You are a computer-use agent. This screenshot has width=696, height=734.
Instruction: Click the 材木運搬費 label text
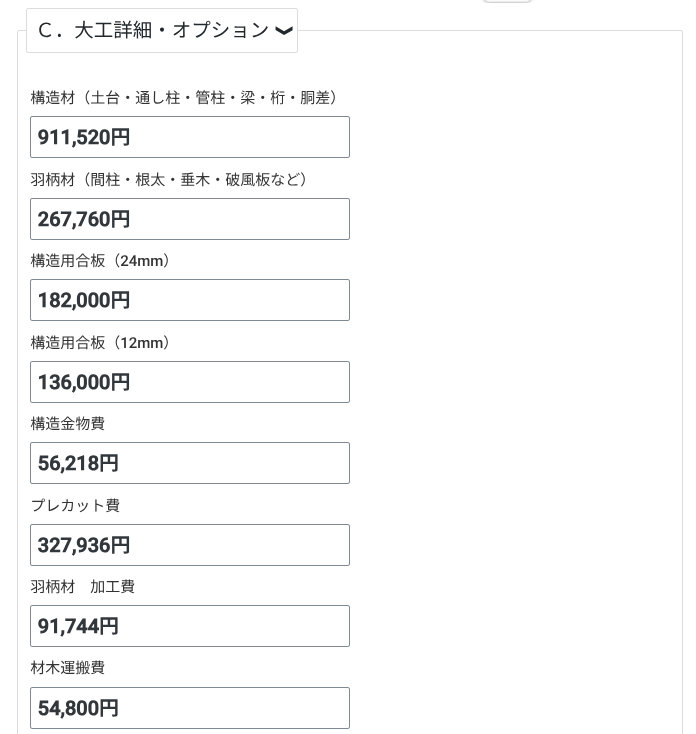[68, 668]
